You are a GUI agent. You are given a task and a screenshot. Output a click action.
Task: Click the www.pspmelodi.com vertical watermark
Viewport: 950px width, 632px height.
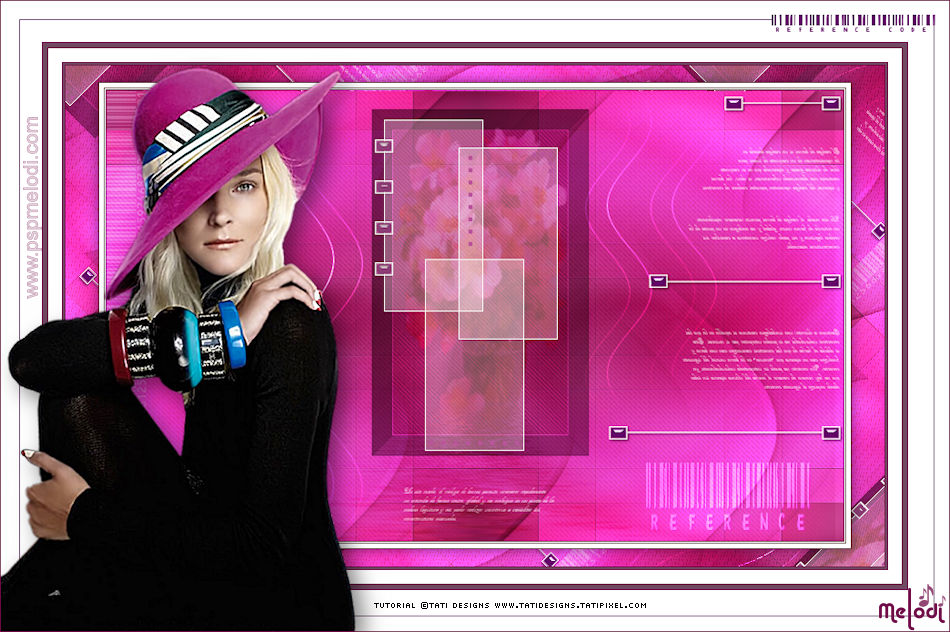pyautogui.click(x=33, y=207)
